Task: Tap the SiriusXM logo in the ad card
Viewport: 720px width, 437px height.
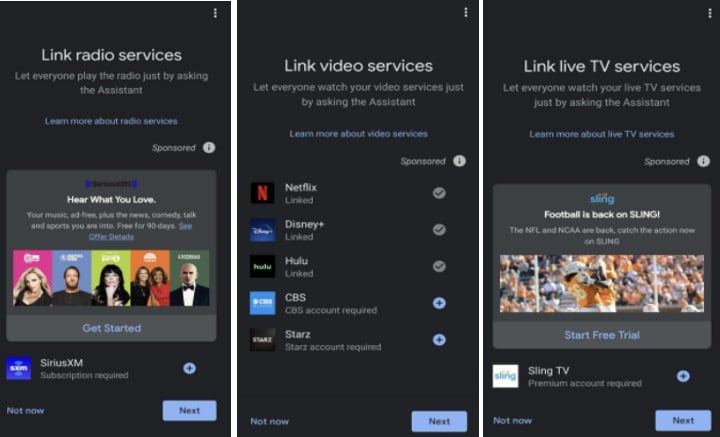Action: 111,184
